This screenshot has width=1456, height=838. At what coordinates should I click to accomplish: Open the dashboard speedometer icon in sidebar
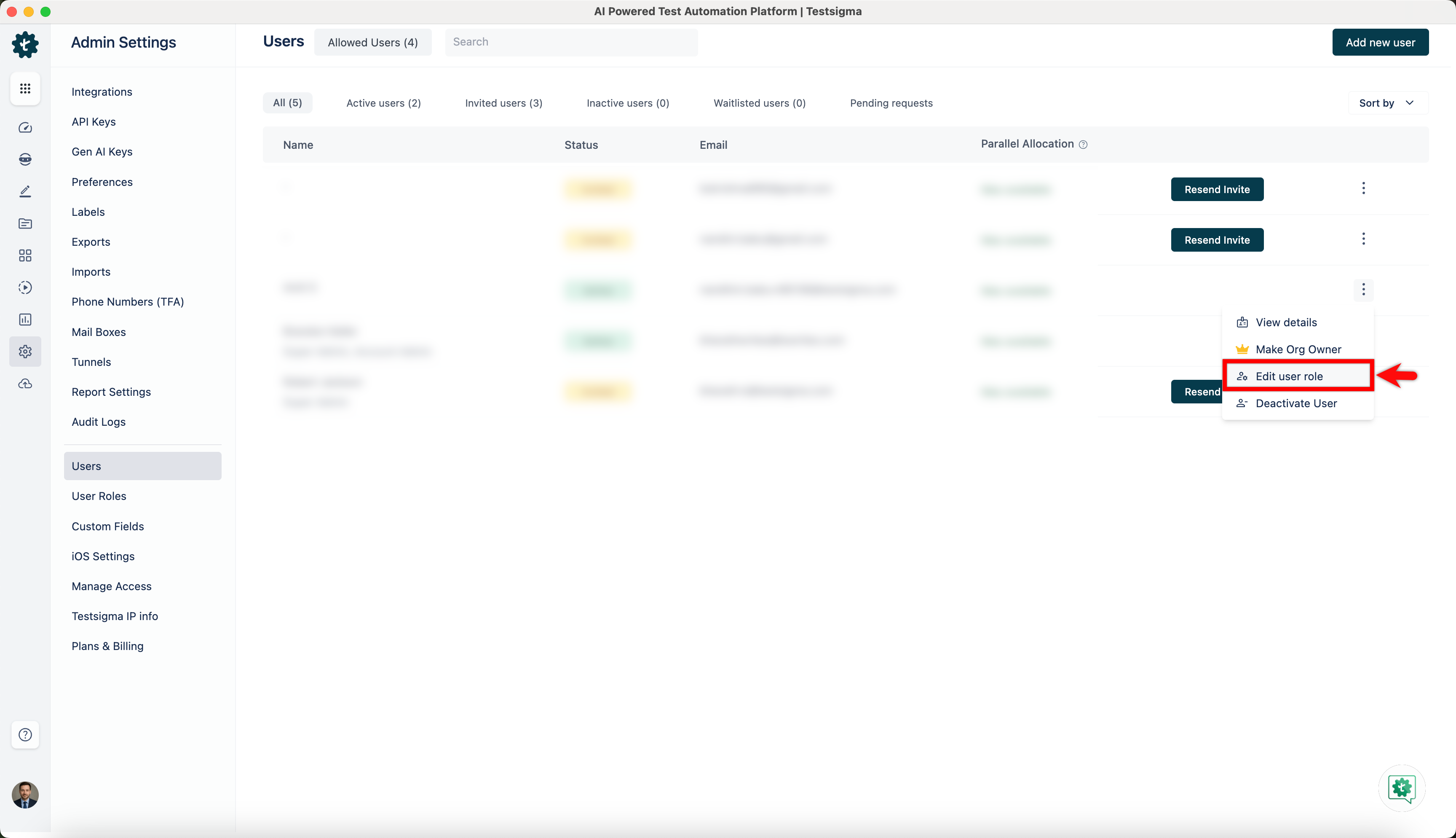pos(25,127)
